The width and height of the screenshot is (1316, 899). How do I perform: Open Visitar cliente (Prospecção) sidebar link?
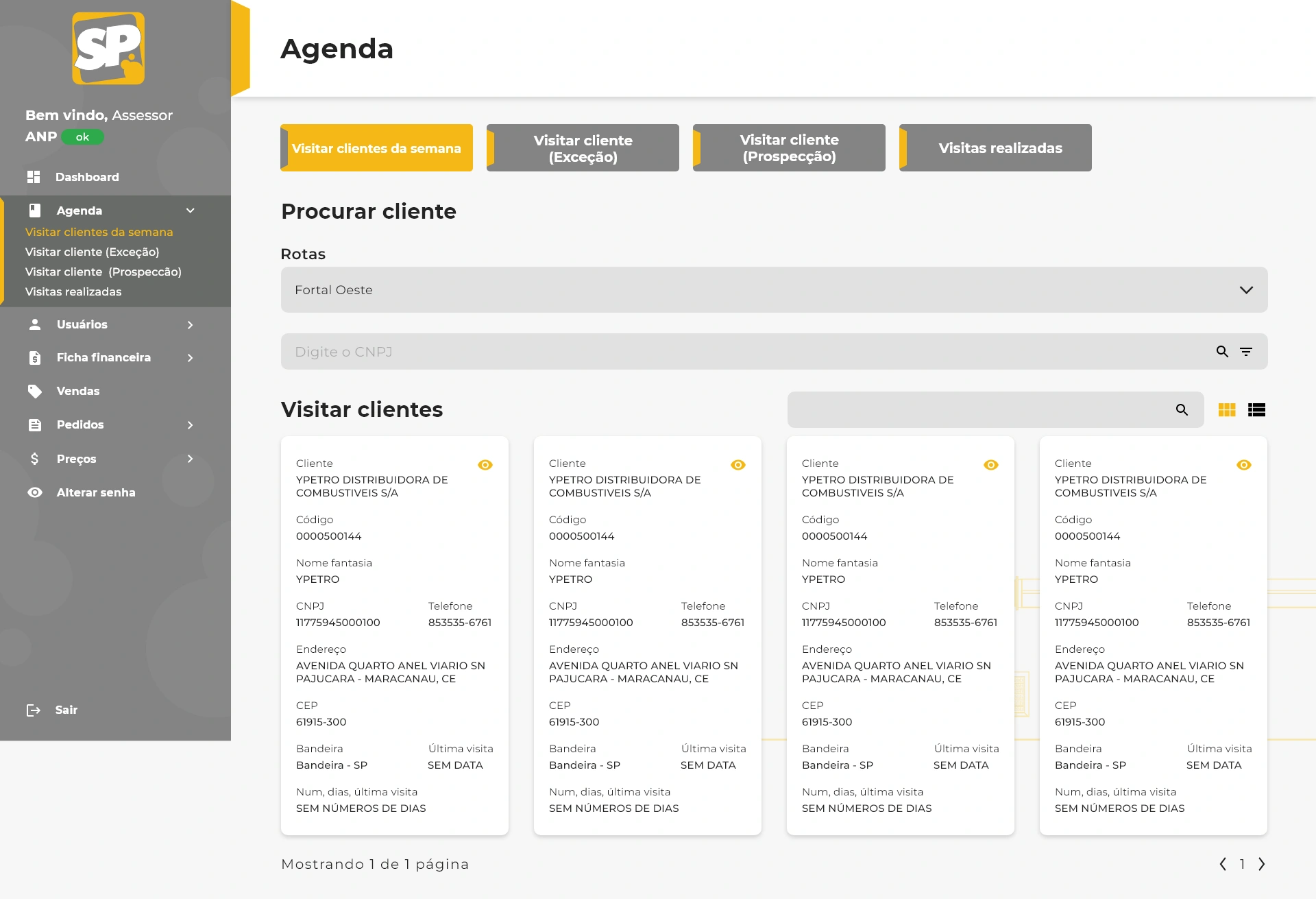(x=103, y=272)
